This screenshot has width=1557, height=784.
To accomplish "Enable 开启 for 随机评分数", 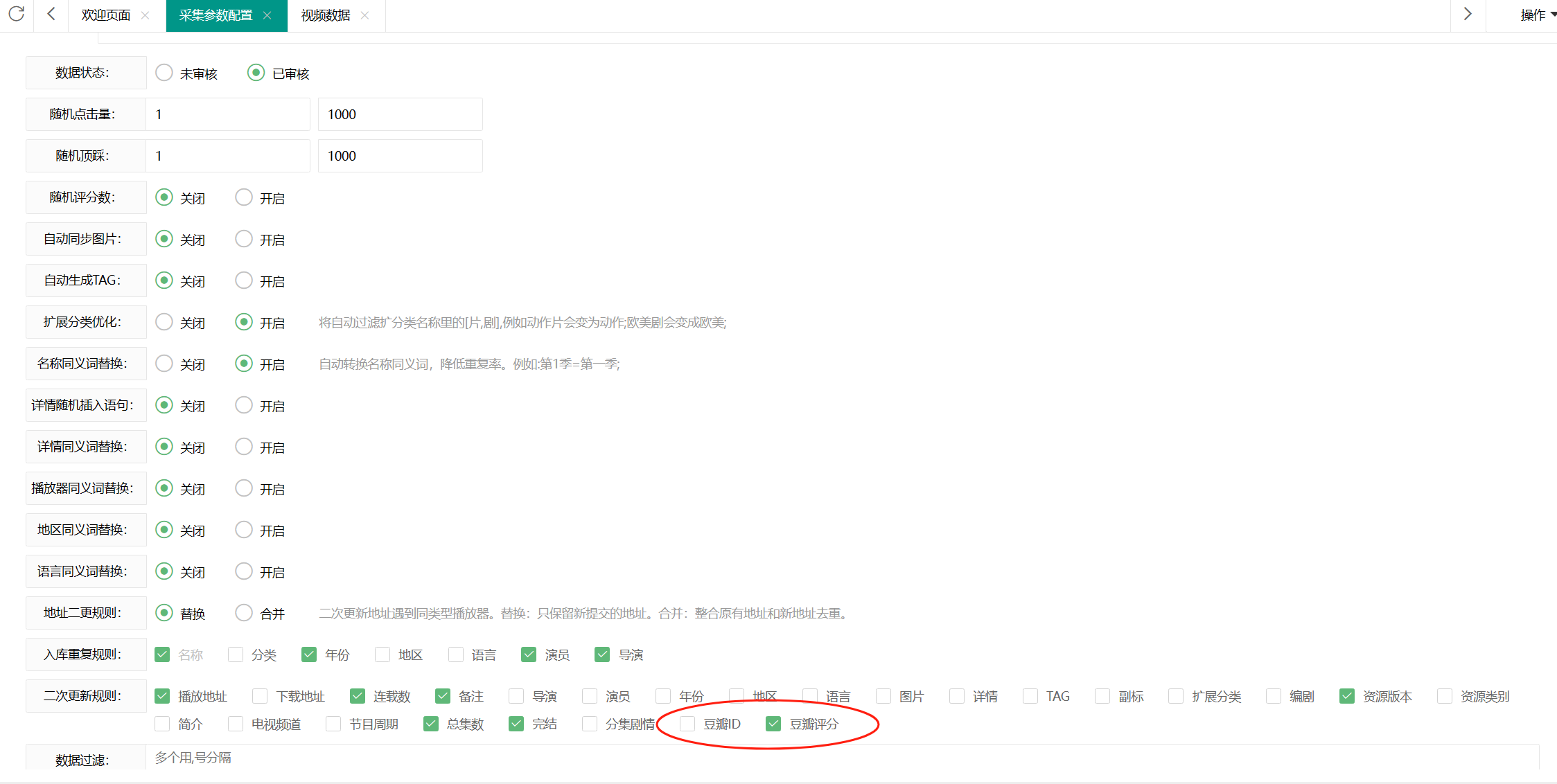I will tap(244, 197).
